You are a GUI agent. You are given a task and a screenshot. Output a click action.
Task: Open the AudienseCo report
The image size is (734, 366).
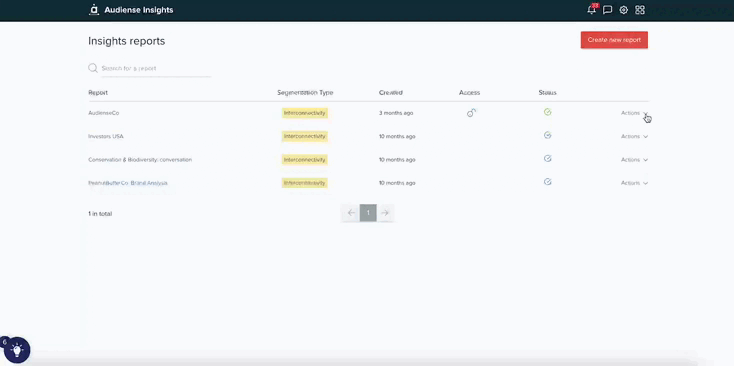click(x=103, y=113)
